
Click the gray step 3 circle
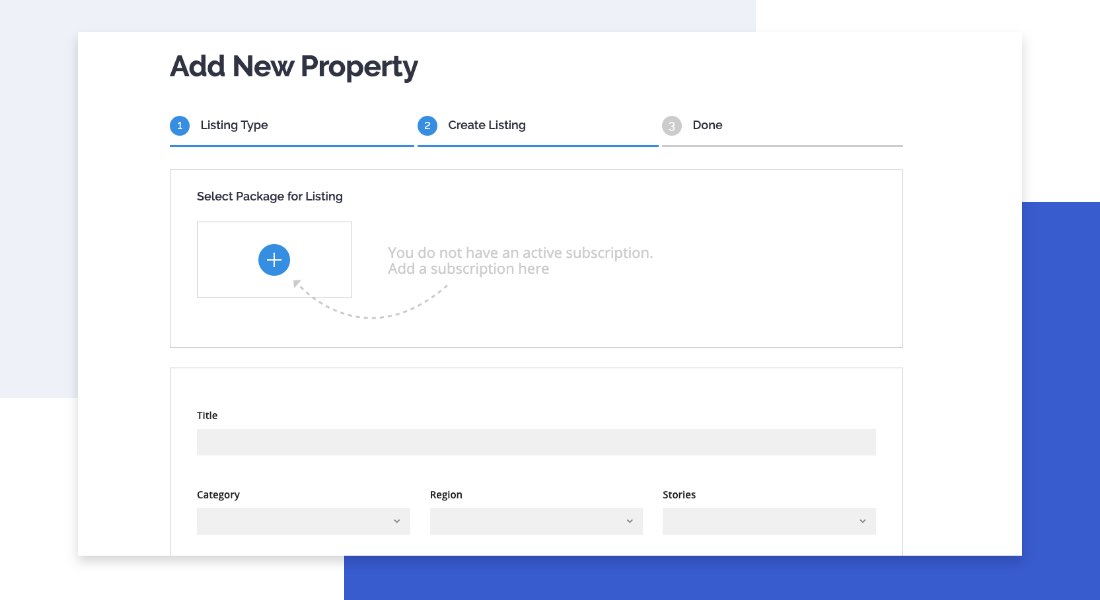[672, 126]
